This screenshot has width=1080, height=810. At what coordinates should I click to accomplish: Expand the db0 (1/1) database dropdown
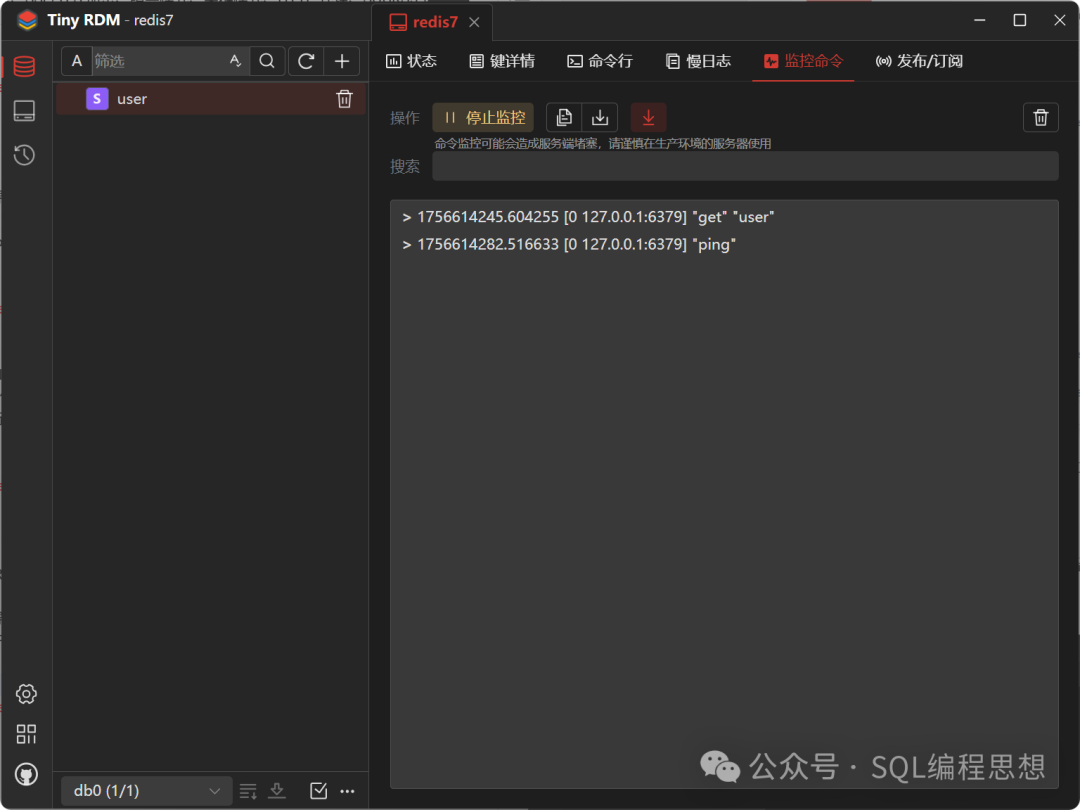point(146,791)
